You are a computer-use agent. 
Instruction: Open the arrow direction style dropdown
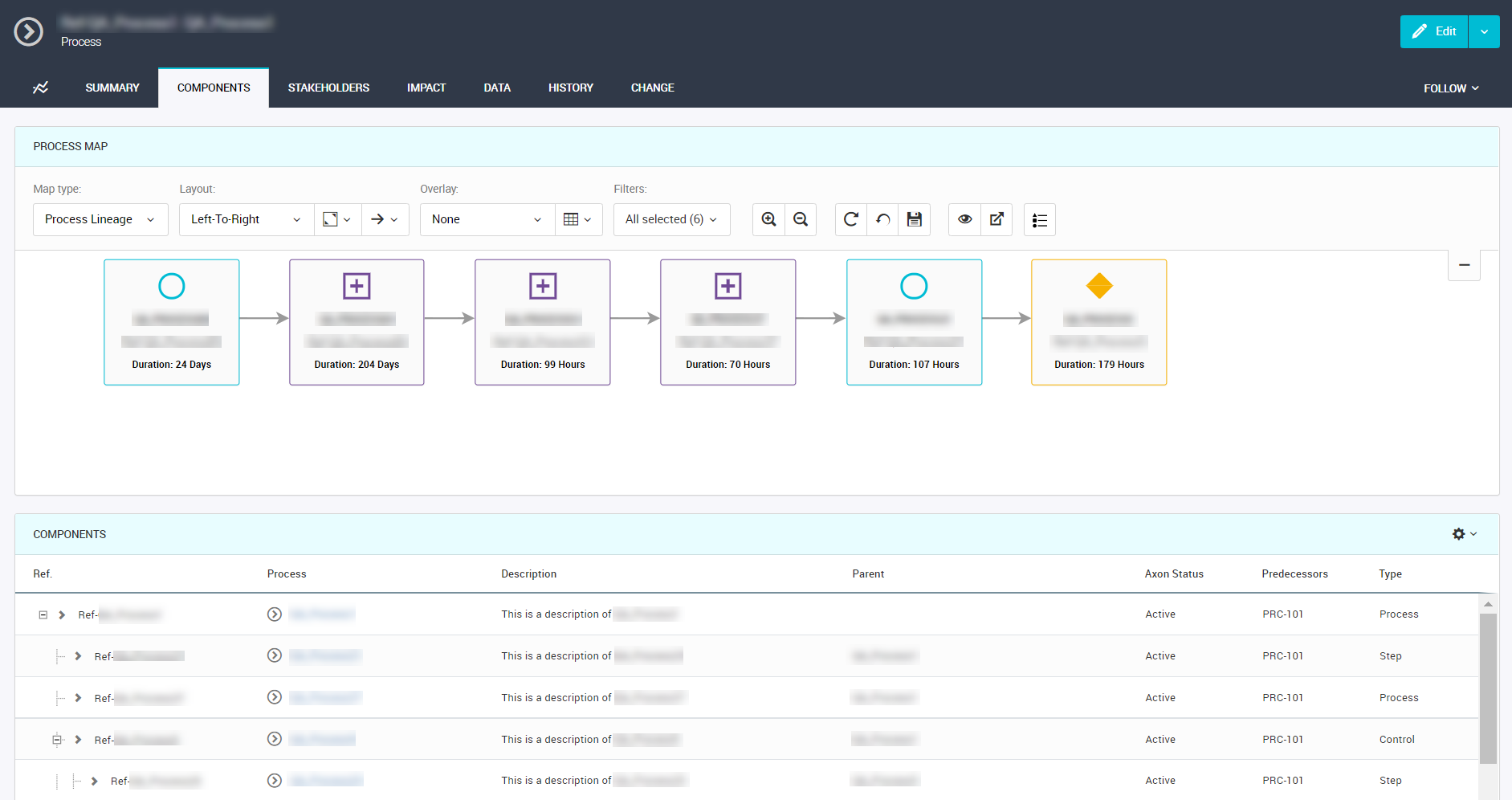tap(385, 219)
